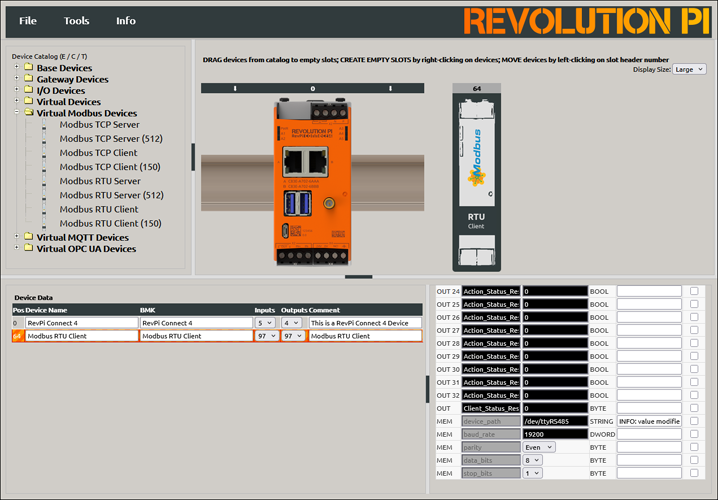Open the File menu
The width and height of the screenshot is (718, 500).
pos(28,21)
